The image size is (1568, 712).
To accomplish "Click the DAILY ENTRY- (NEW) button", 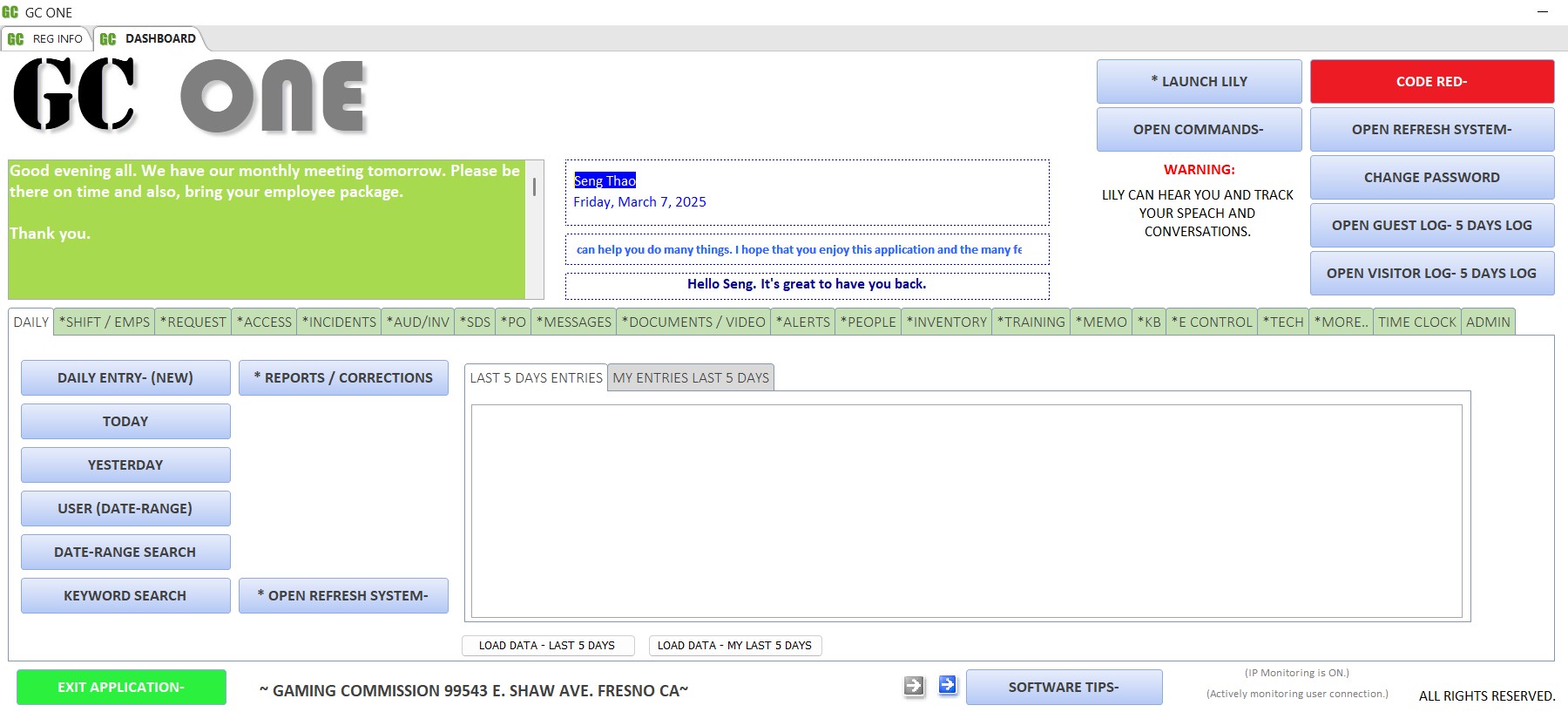I will 125,378.
